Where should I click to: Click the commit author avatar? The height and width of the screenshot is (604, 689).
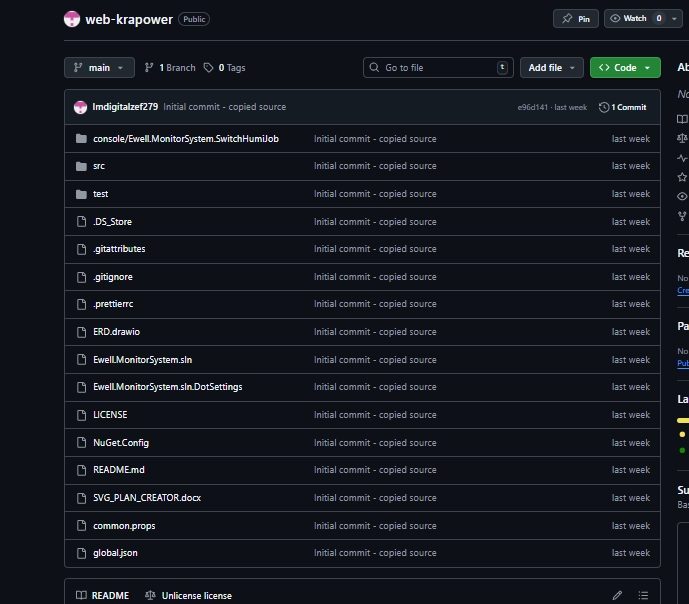point(80,107)
